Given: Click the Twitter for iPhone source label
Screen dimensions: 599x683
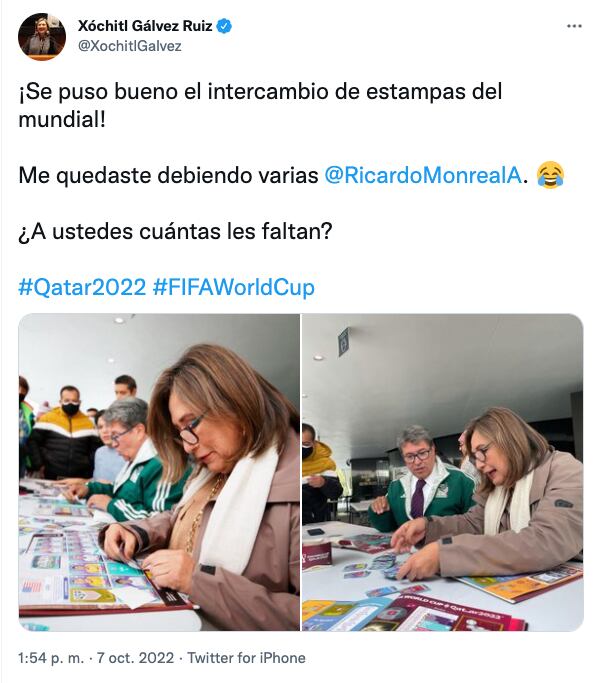Looking at the screenshot, I should [247, 658].
